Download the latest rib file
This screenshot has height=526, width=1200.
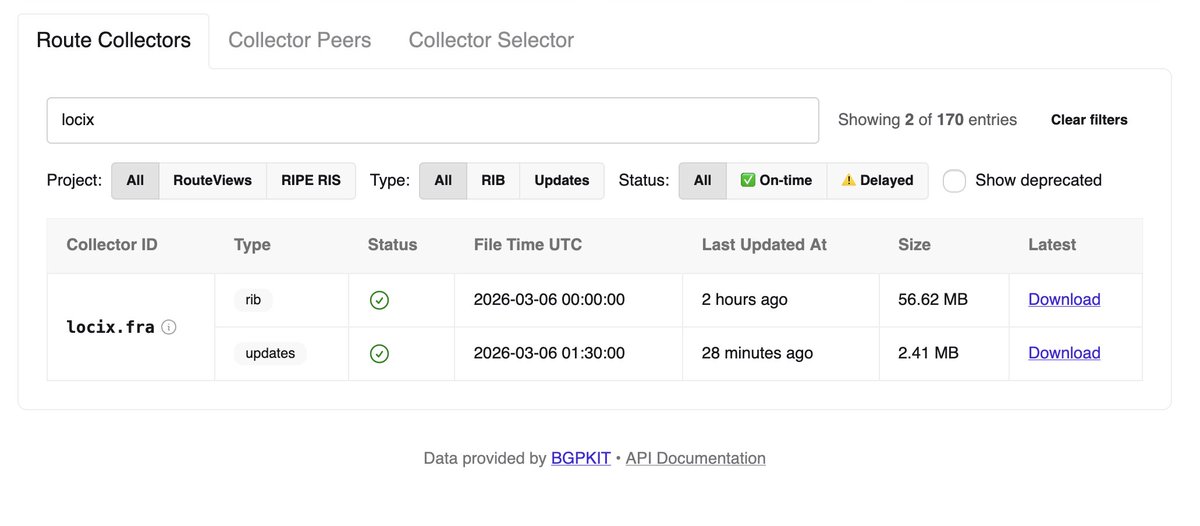pyautogui.click(x=1064, y=300)
